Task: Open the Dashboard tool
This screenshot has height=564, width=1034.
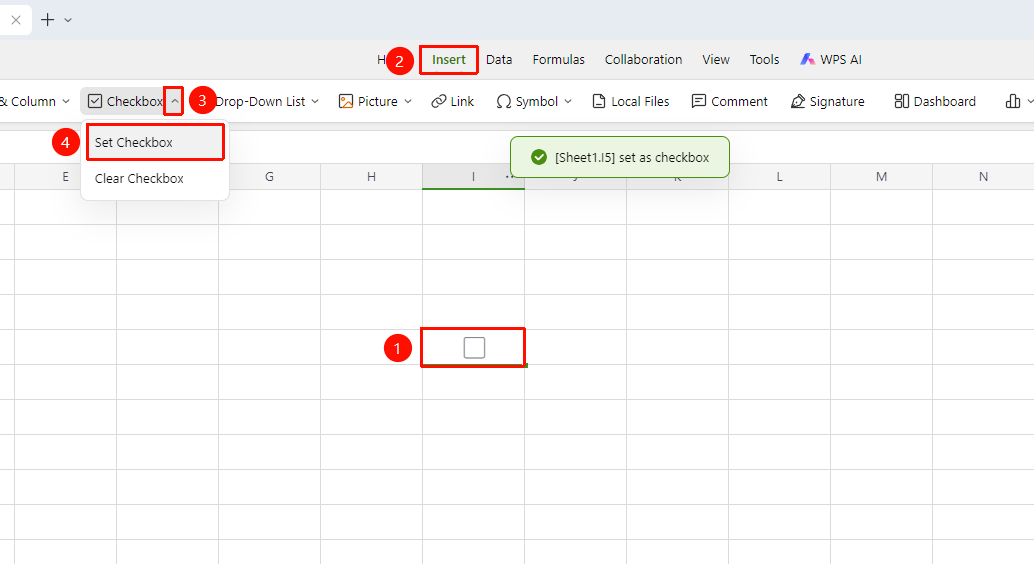Action: pos(935,102)
